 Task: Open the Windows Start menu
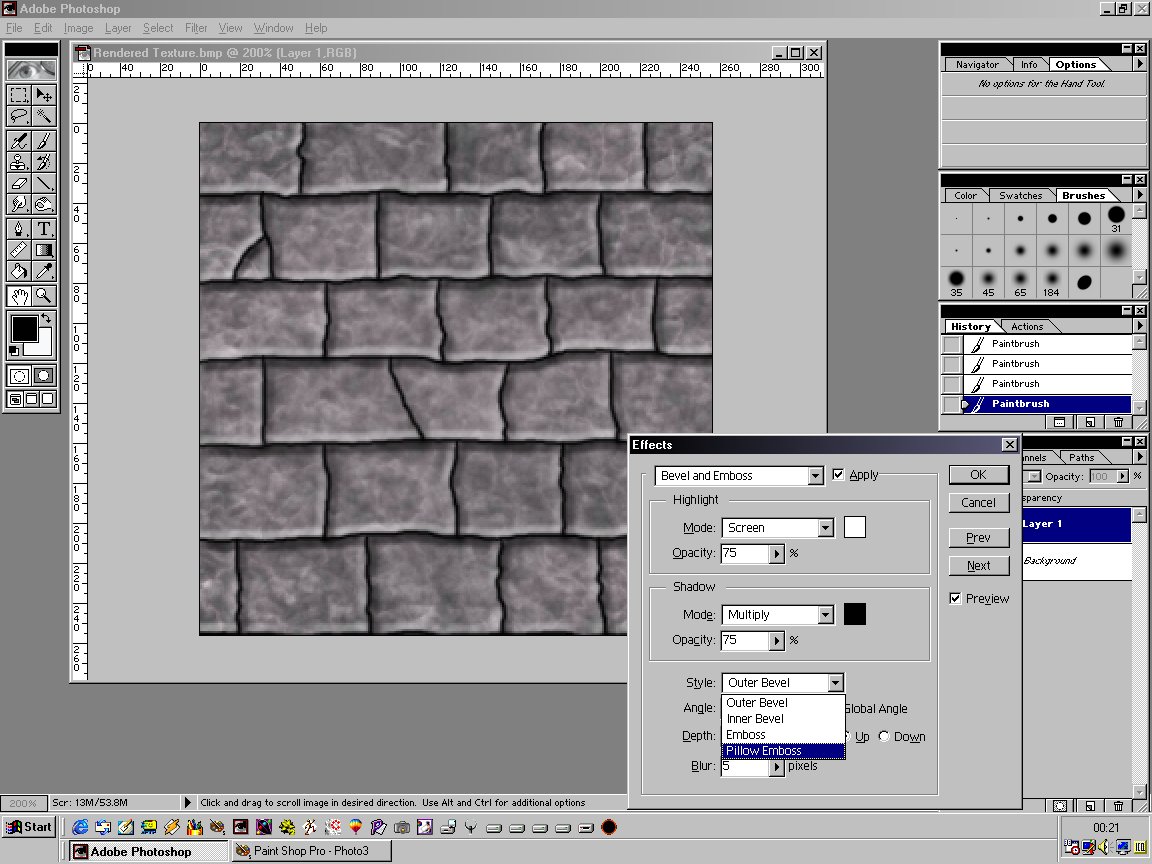point(29,827)
